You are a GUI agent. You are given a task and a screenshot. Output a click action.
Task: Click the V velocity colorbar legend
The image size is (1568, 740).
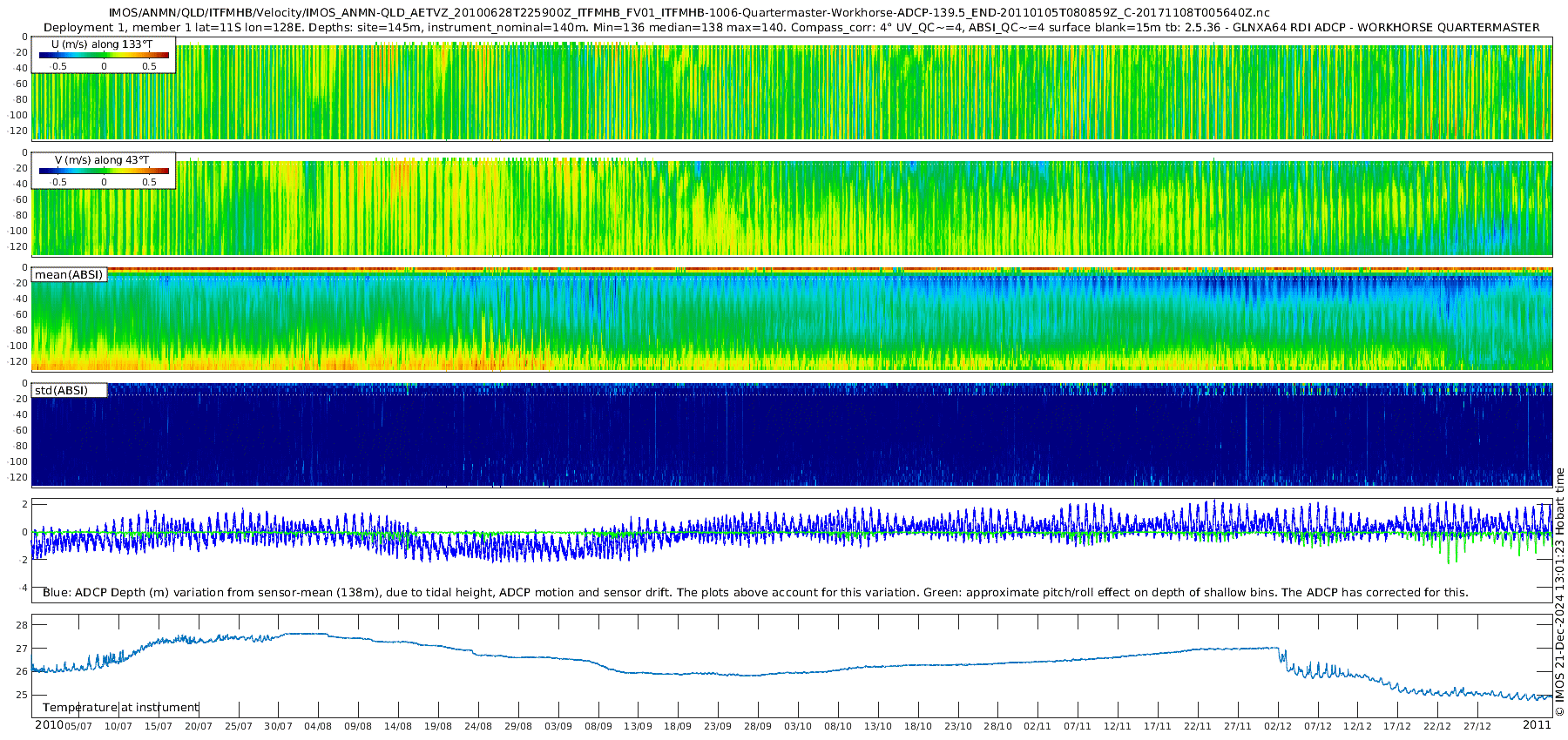pyautogui.click(x=104, y=170)
